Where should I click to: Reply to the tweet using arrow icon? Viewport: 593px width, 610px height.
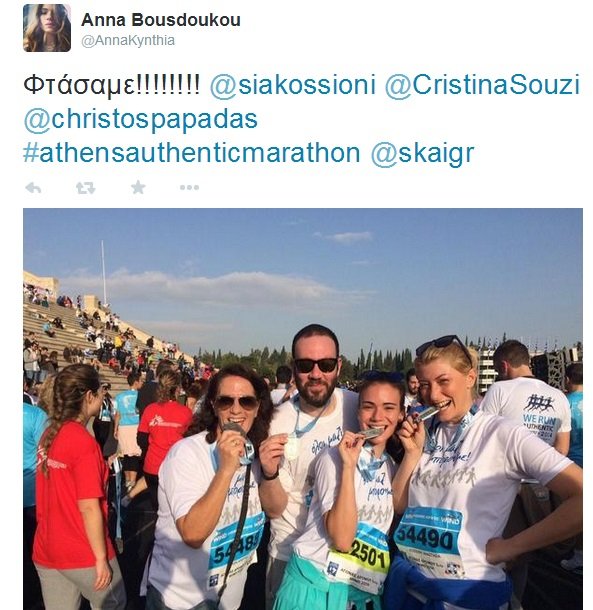33,188
